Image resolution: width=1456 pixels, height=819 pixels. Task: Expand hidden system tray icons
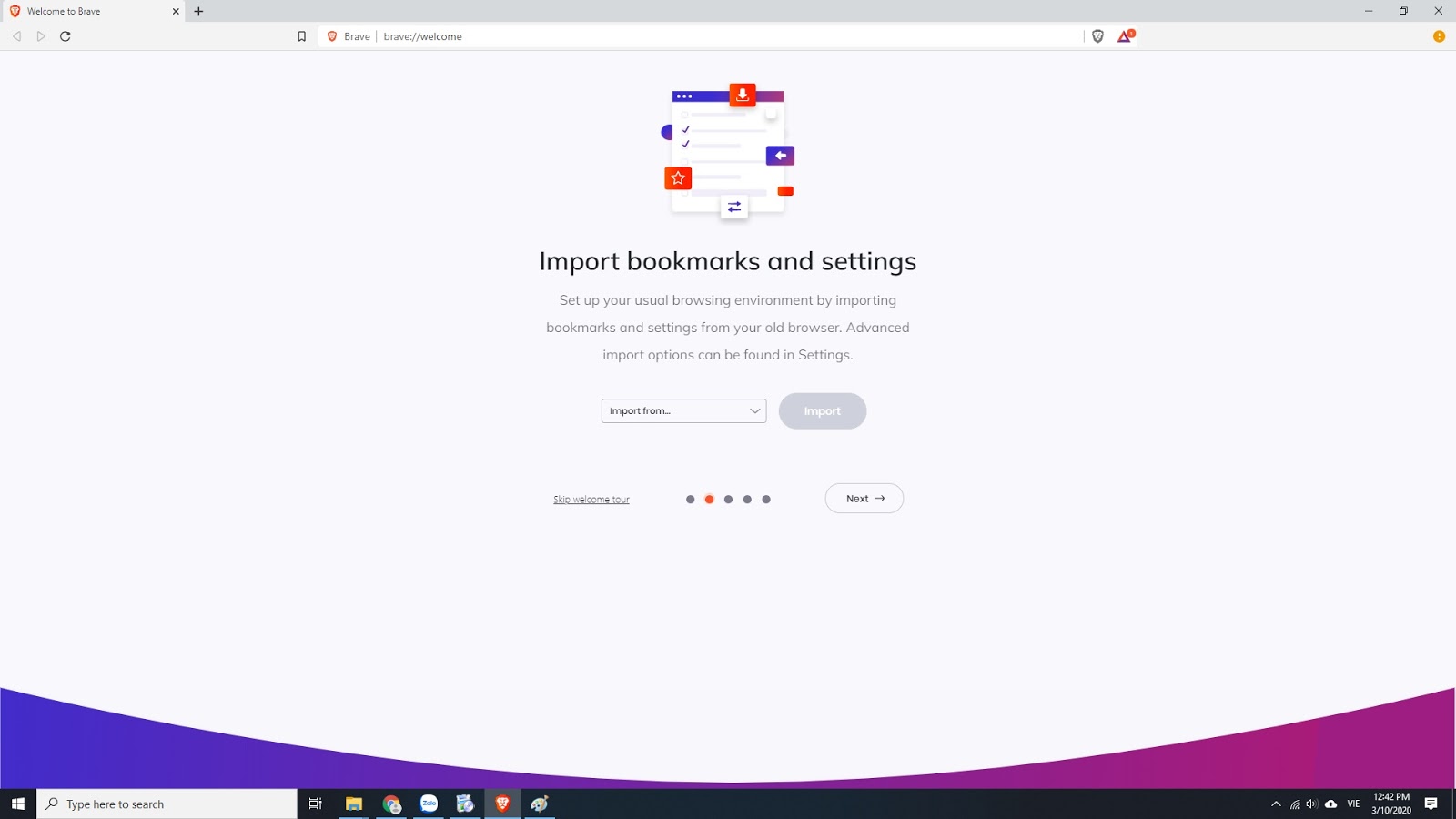tap(1276, 804)
